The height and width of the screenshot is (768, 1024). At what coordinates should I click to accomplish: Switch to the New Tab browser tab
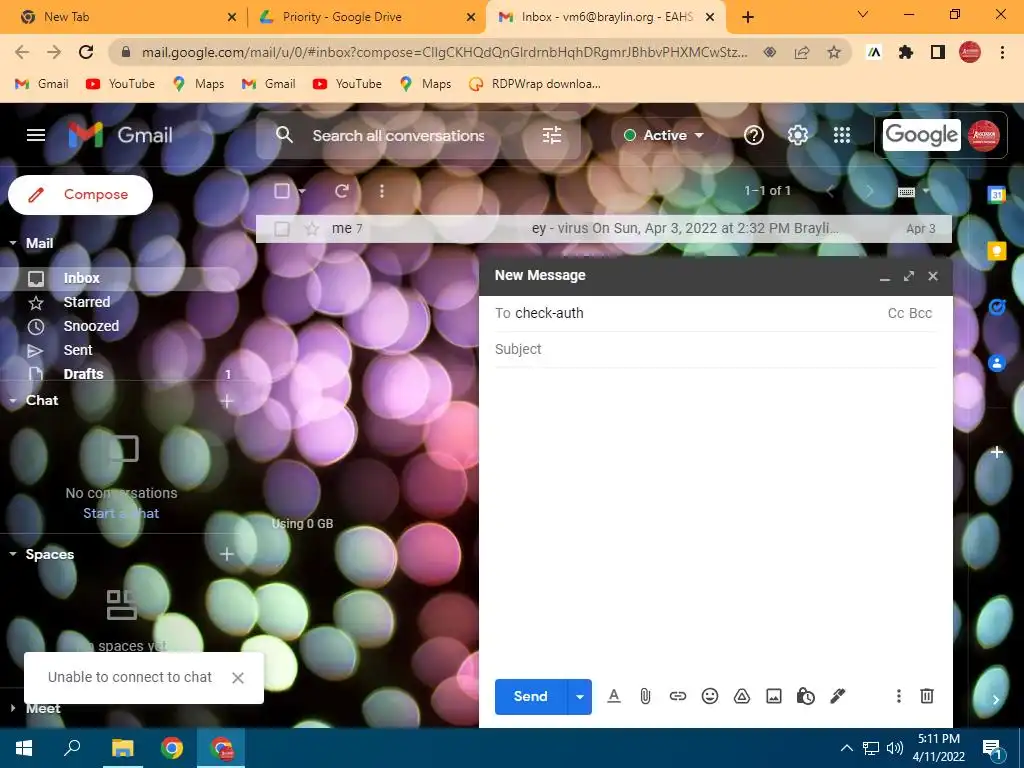(129, 17)
